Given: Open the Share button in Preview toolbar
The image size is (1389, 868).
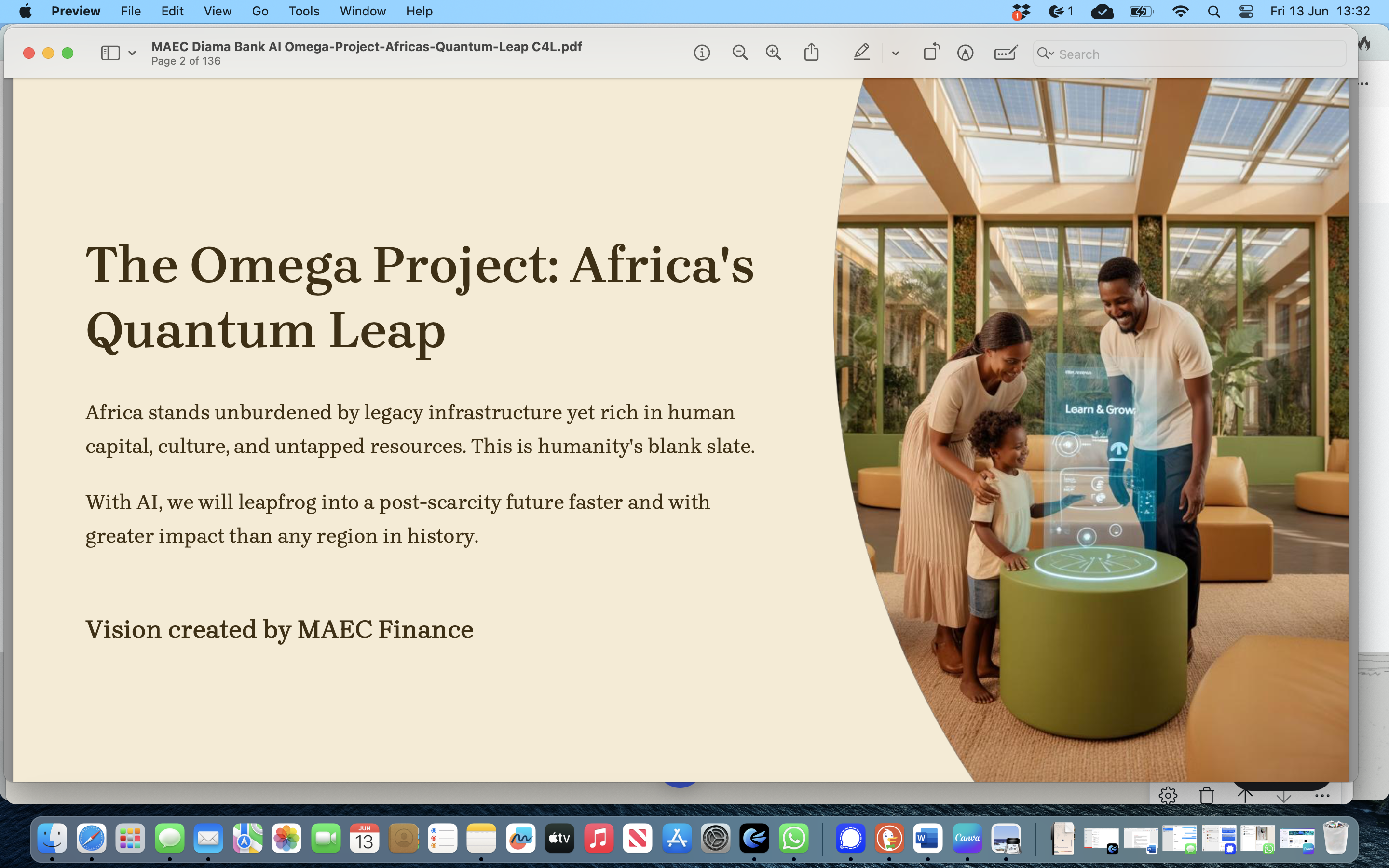Looking at the screenshot, I should pos(811,53).
